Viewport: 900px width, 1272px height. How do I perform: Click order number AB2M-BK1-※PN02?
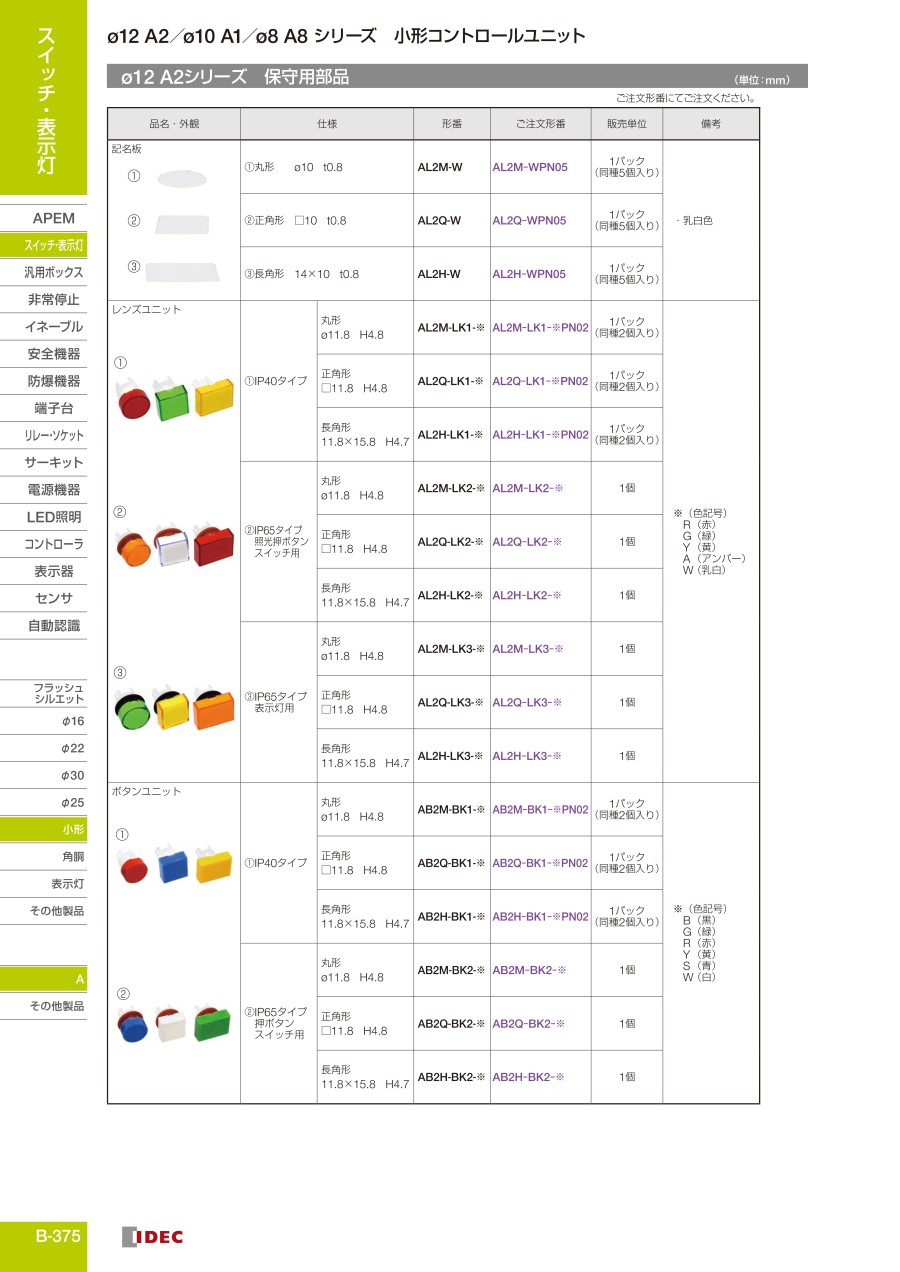[540, 809]
